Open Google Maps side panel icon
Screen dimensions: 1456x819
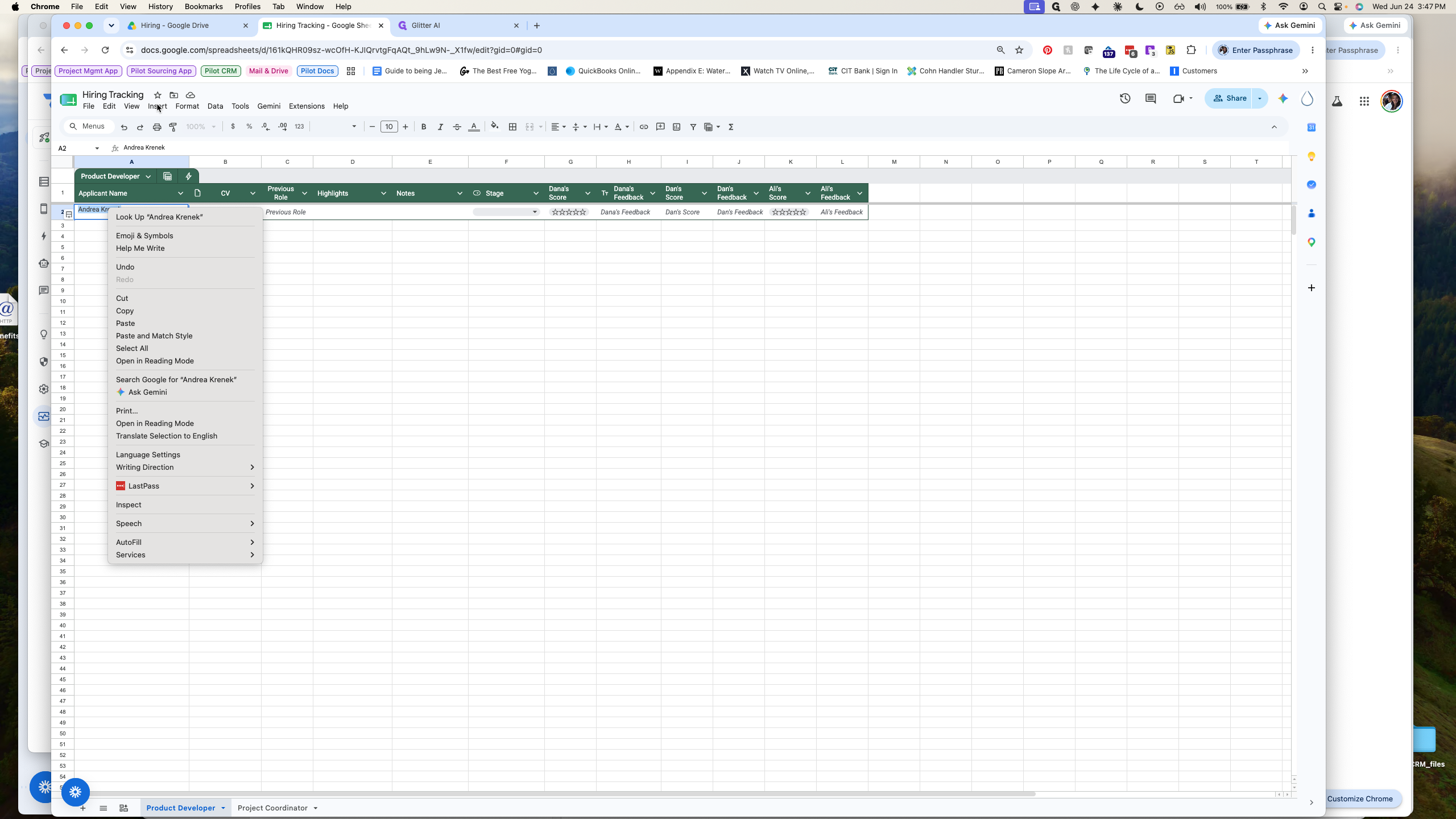point(1312,242)
